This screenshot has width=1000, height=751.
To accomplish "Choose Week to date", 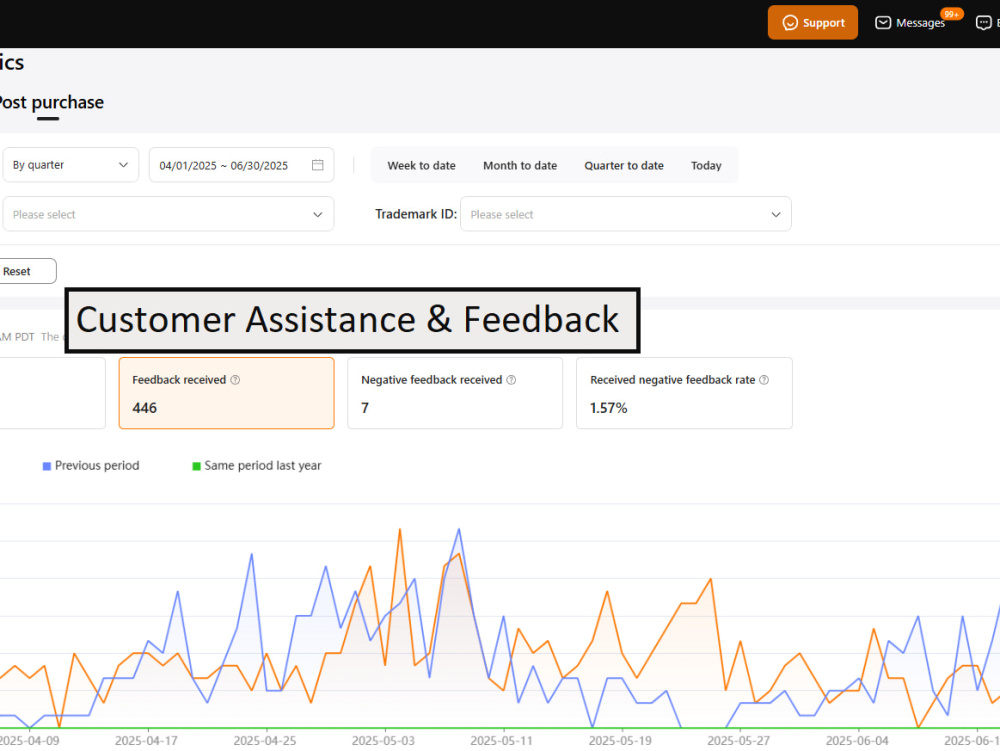I will [x=422, y=165].
